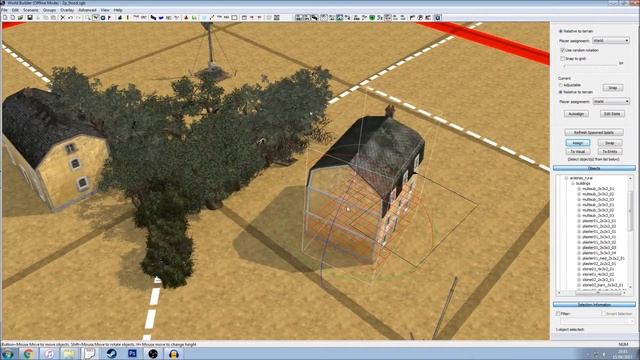Collapse the ardennes_rural tree node

coord(566,178)
